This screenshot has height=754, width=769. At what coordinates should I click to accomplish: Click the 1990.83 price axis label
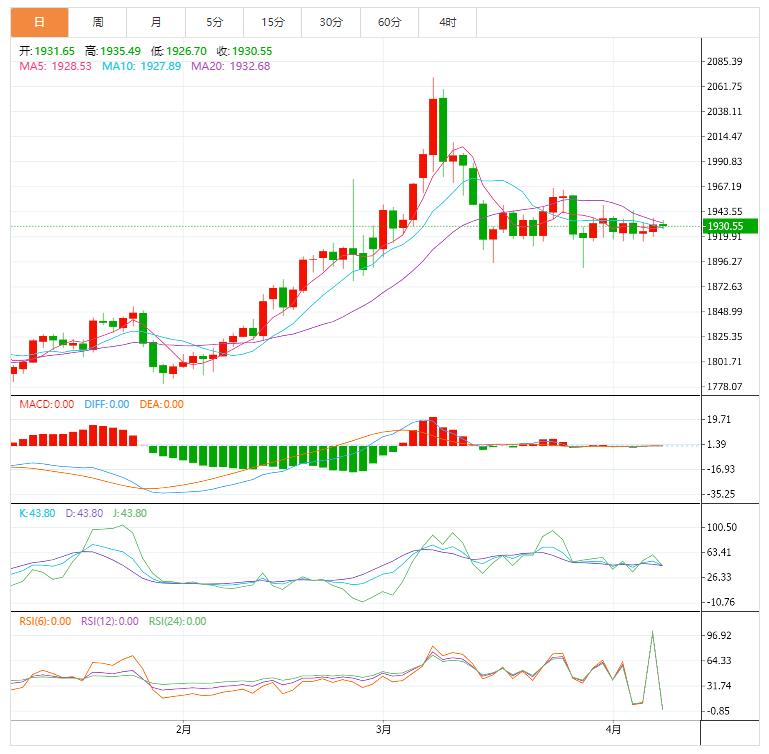pyautogui.click(x=724, y=161)
